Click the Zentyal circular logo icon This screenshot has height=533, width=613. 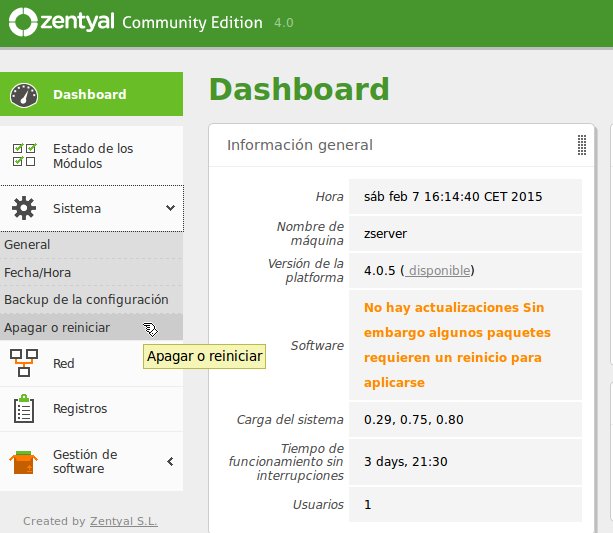tap(23, 22)
